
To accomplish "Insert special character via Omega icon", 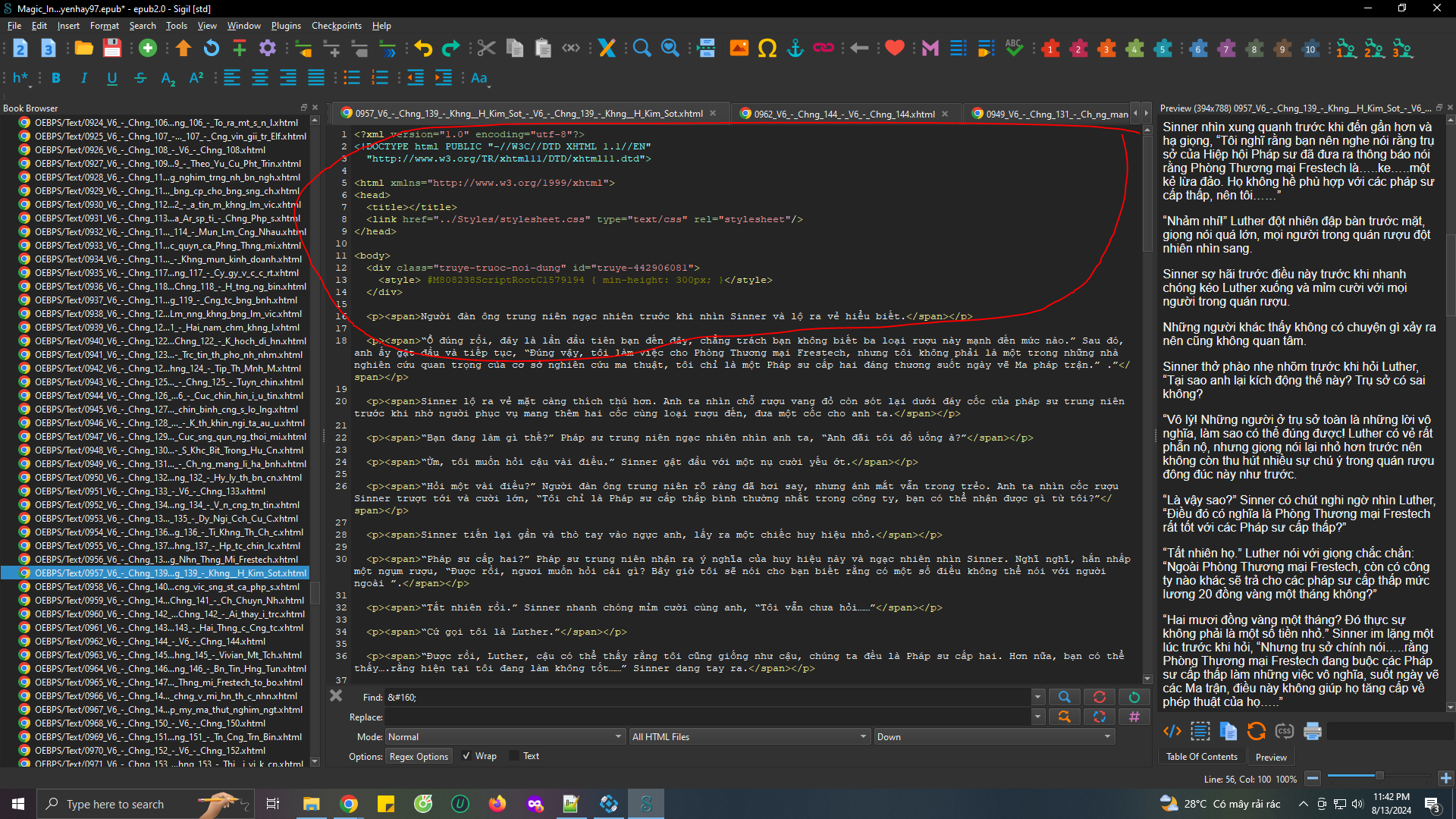I will tap(767, 49).
